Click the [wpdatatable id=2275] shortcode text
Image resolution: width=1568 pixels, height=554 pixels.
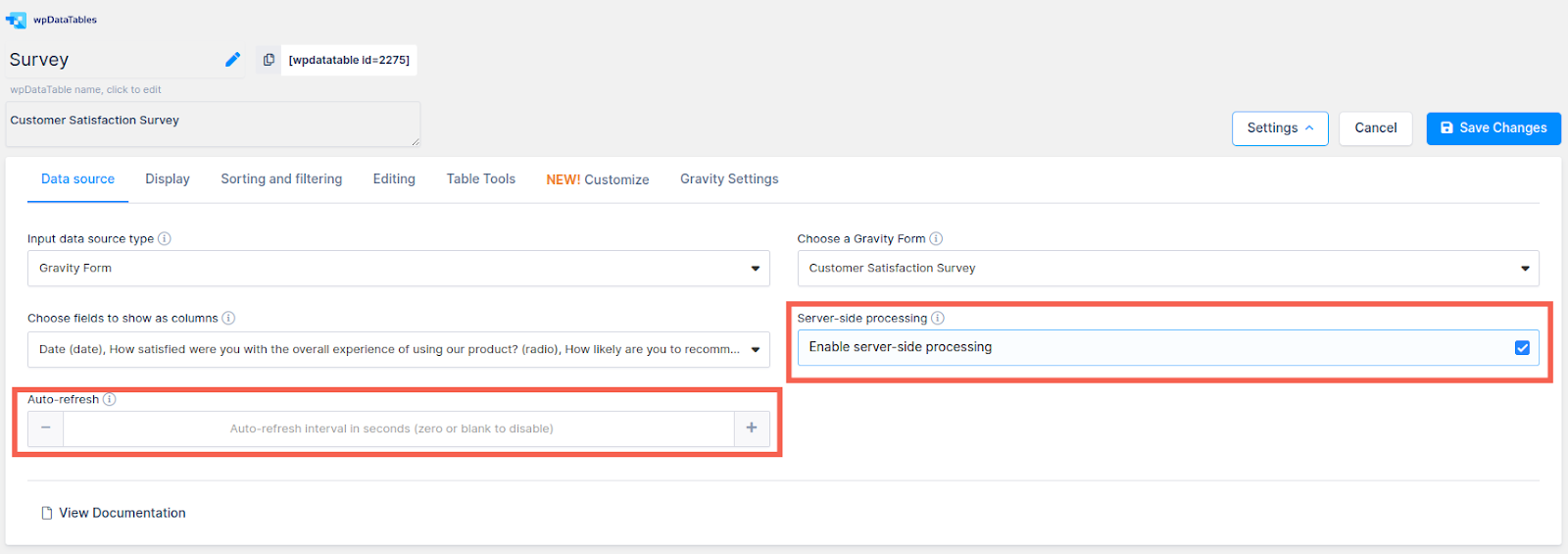349,60
